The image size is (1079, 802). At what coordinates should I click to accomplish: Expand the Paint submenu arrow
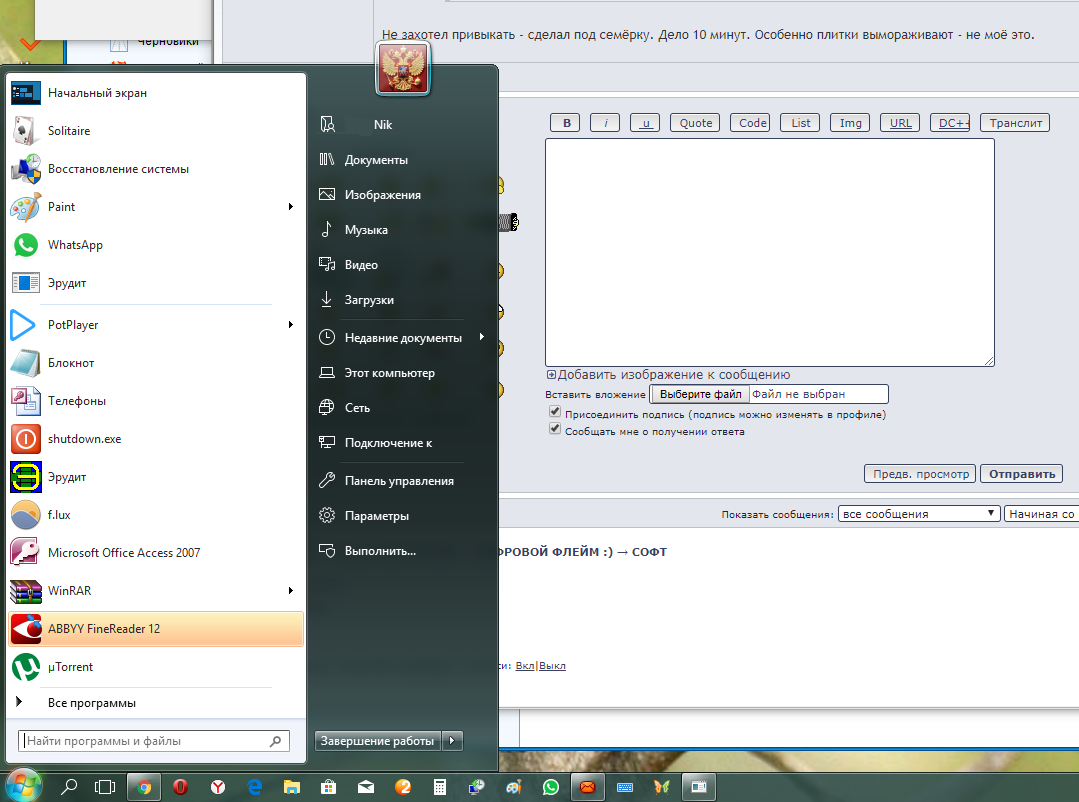click(291, 207)
